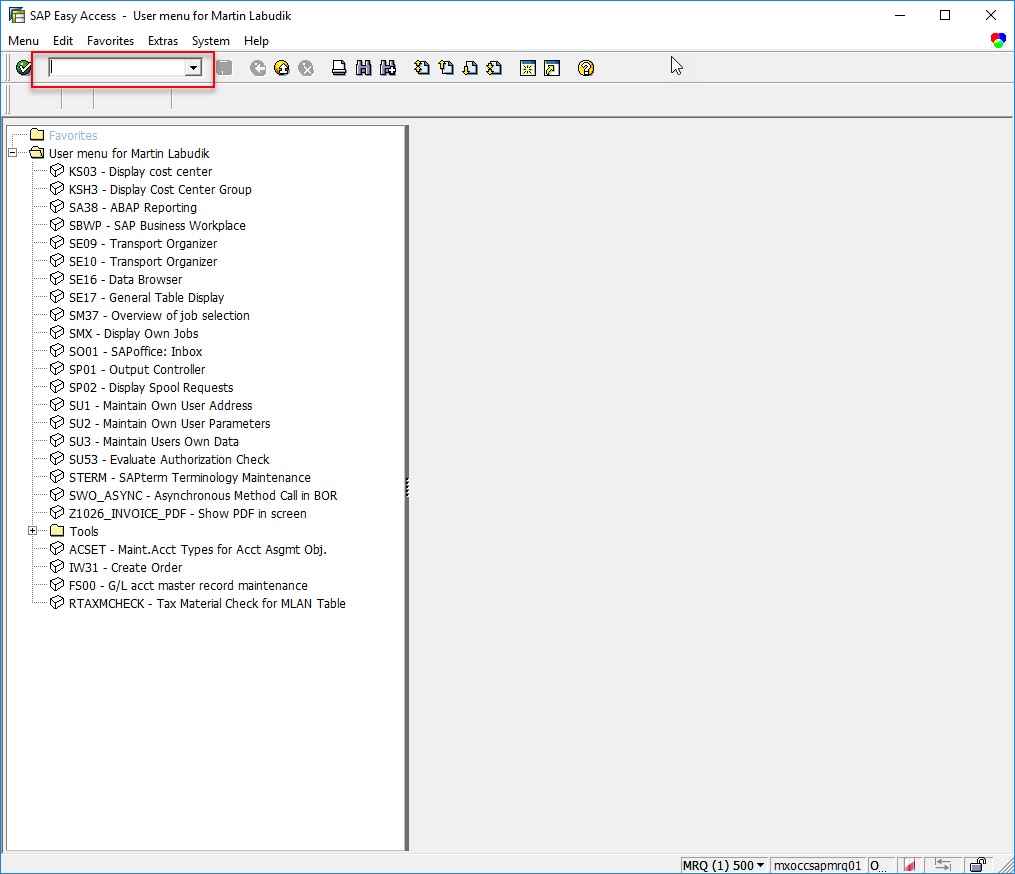Click the yellow Exit arrow icon

[282, 67]
